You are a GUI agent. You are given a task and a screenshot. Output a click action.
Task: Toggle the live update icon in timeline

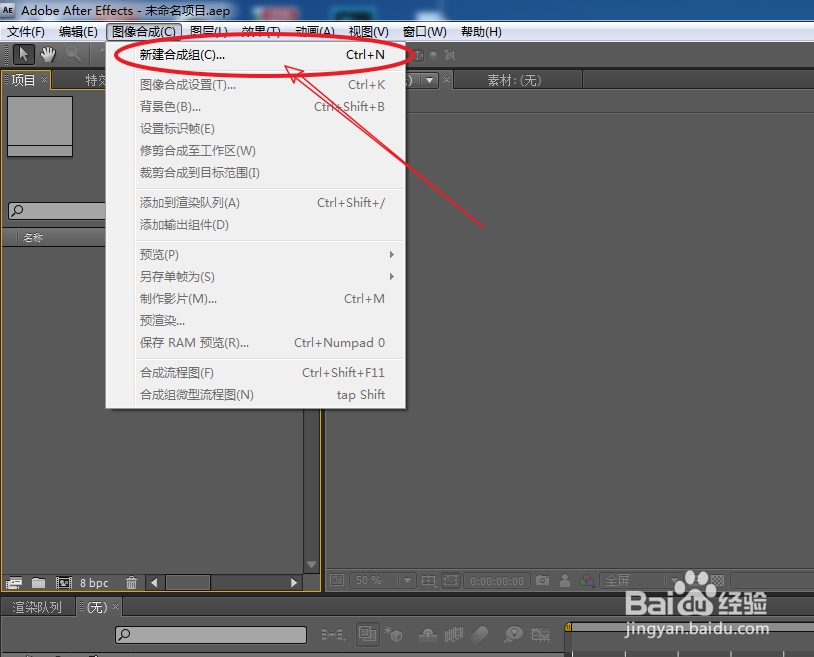(x=368, y=634)
